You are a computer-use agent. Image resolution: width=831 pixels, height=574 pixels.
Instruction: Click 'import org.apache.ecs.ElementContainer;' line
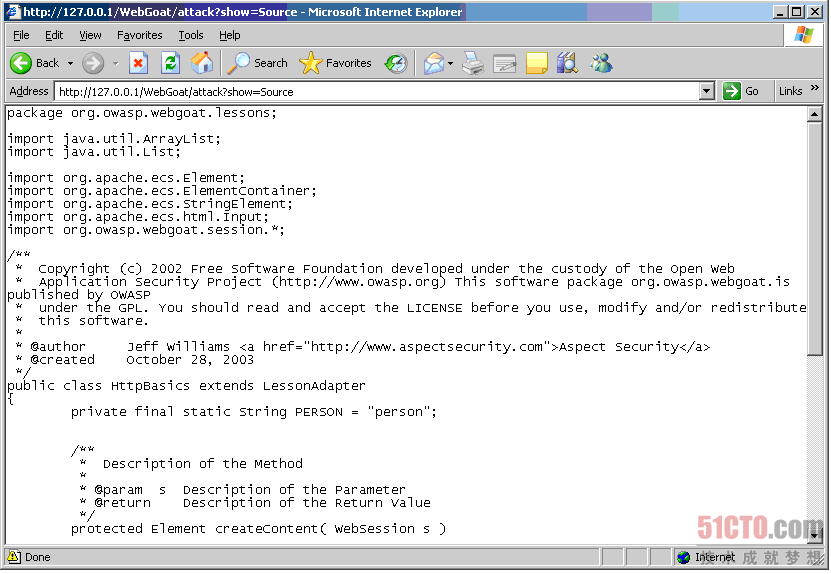pos(162,191)
